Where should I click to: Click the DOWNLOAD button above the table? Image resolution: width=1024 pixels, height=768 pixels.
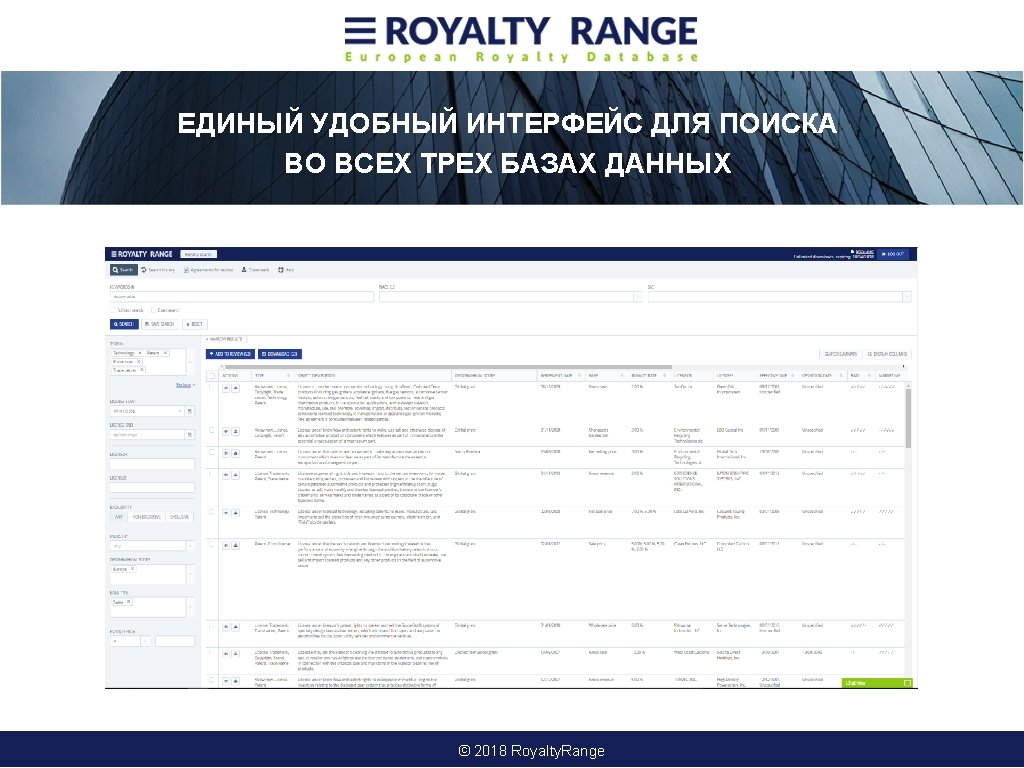coord(280,354)
